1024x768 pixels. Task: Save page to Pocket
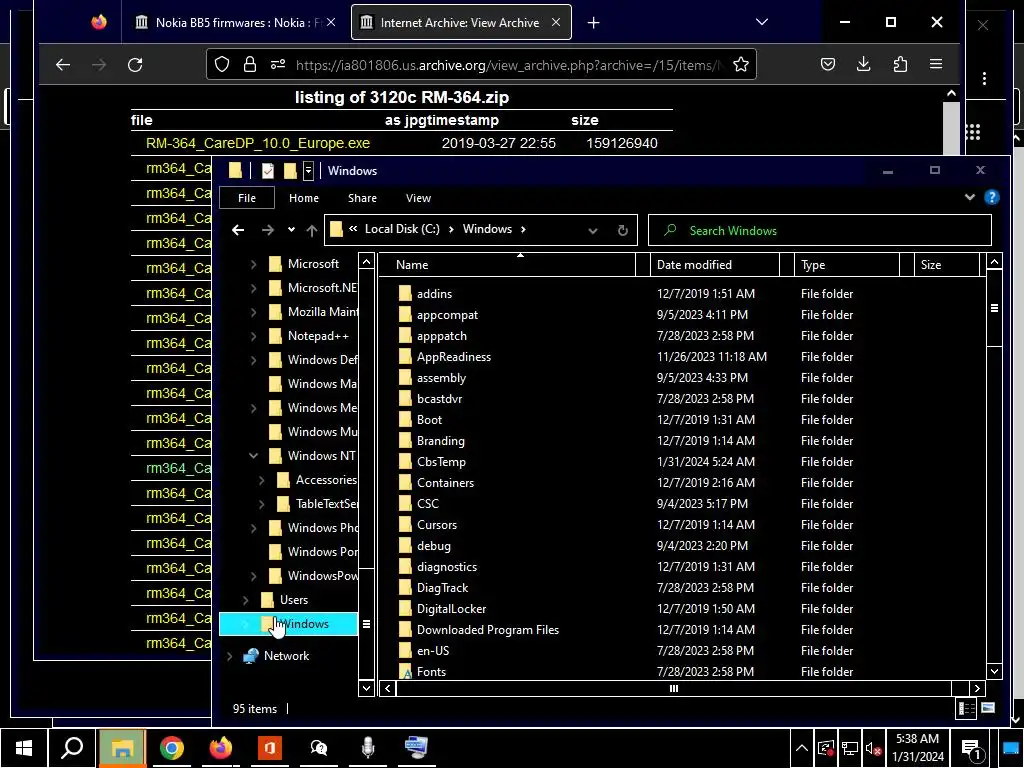827,64
